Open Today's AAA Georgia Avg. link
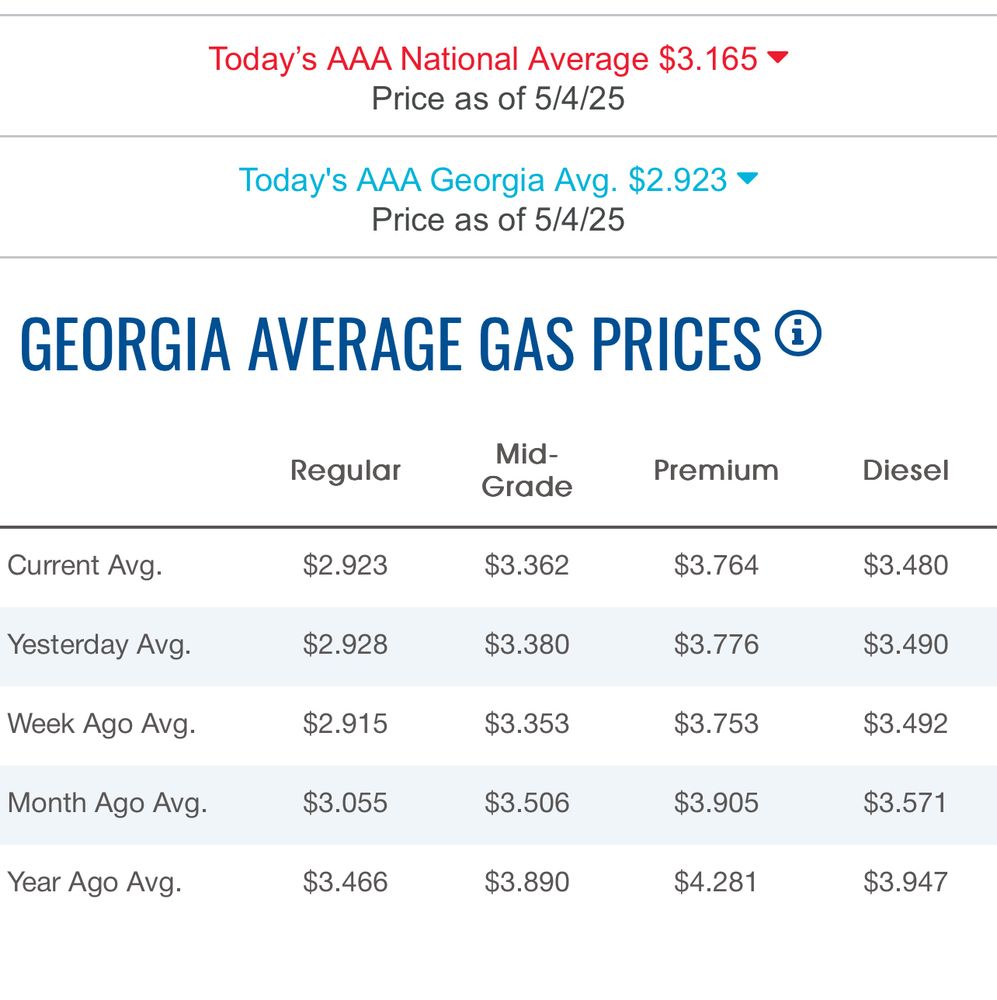This screenshot has width=997, height=1000. coord(483,180)
